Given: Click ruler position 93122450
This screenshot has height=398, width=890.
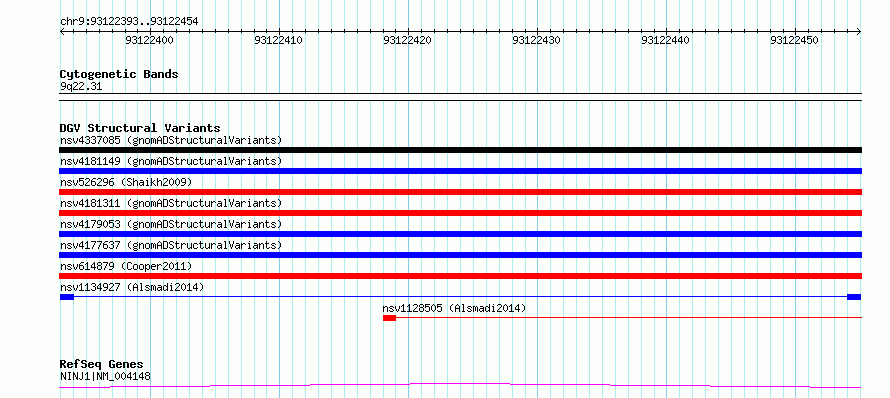Looking at the screenshot, I should pyautogui.click(x=795, y=40).
